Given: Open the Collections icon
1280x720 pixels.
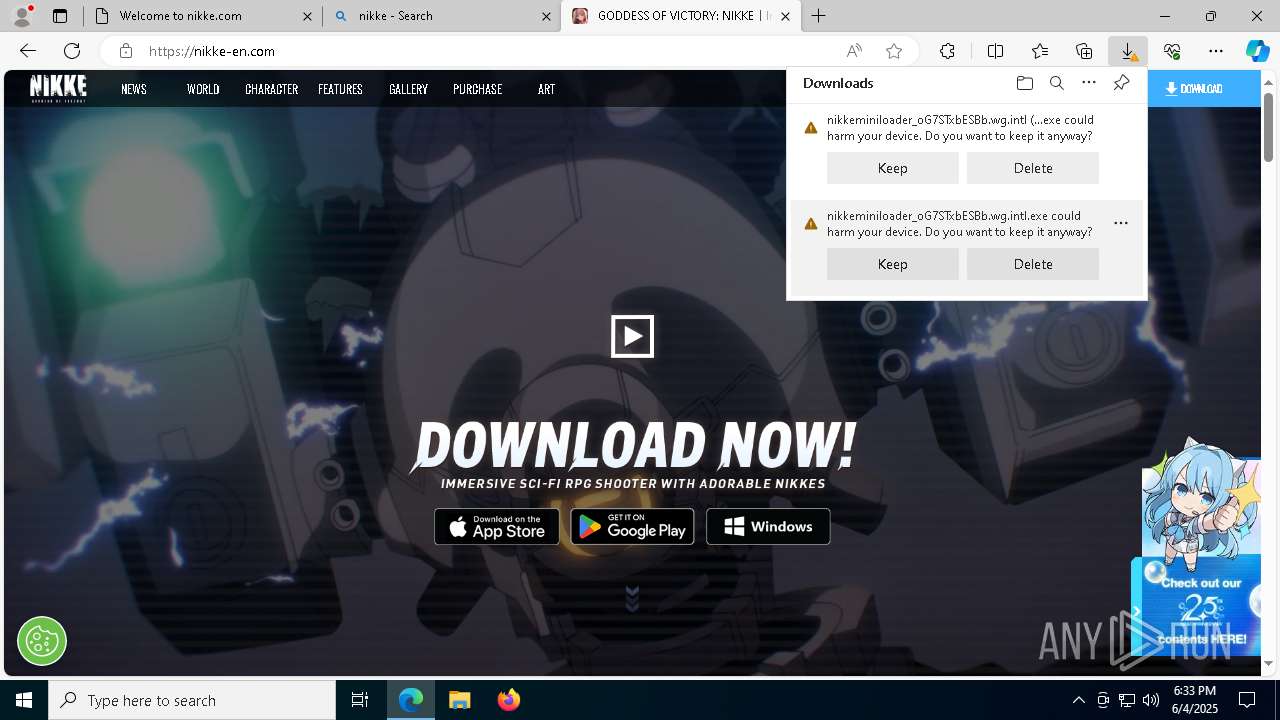Looking at the screenshot, I should (1084, 51).
